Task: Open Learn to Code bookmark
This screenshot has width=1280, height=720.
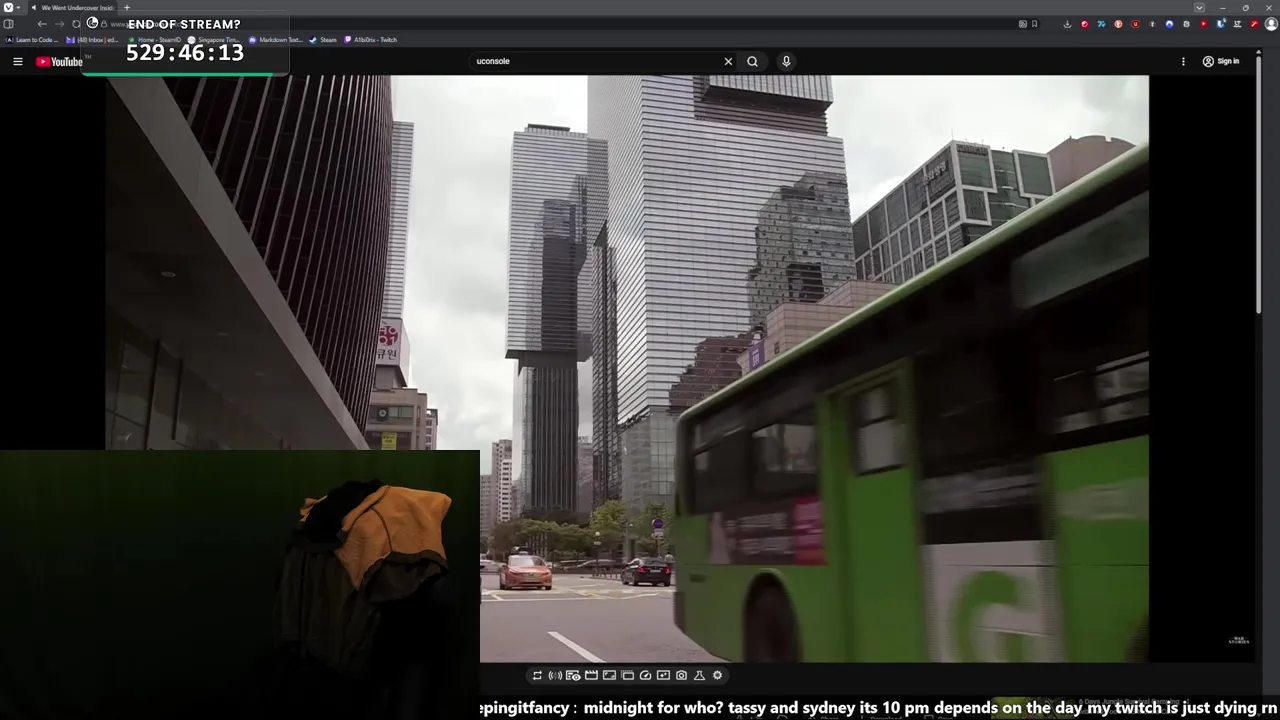Action: [32, 40]
